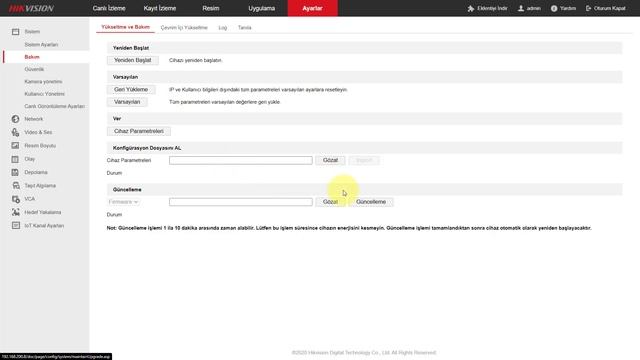Open the Firmware type dropdown
The image size is (640, 360).
tap(123, 202)
